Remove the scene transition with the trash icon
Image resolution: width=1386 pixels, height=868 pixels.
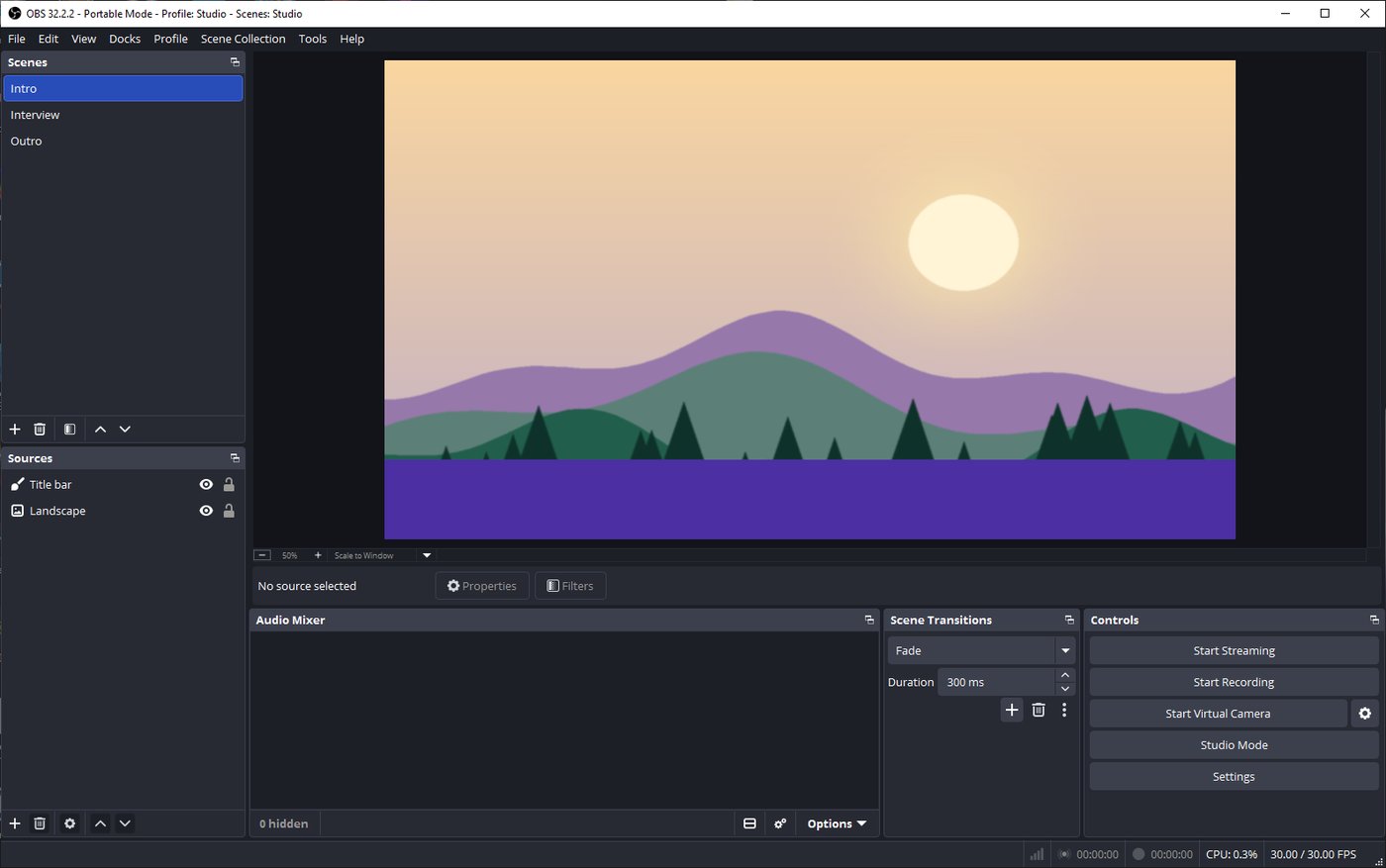coord(1039,710)
